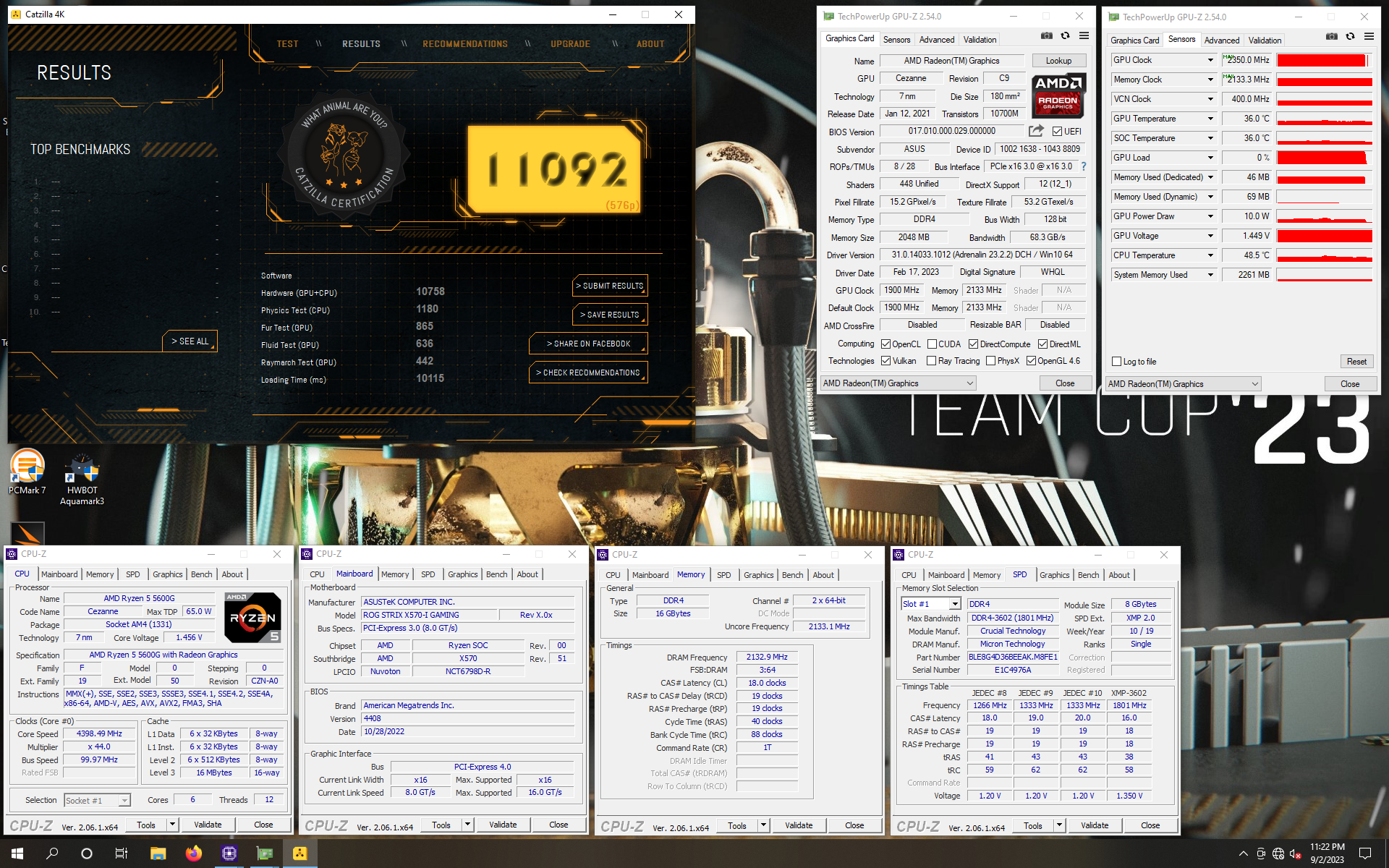Open the RECOMMENDATIONS tab in Catzilla

pyautogui.click(x=465, y=44)
